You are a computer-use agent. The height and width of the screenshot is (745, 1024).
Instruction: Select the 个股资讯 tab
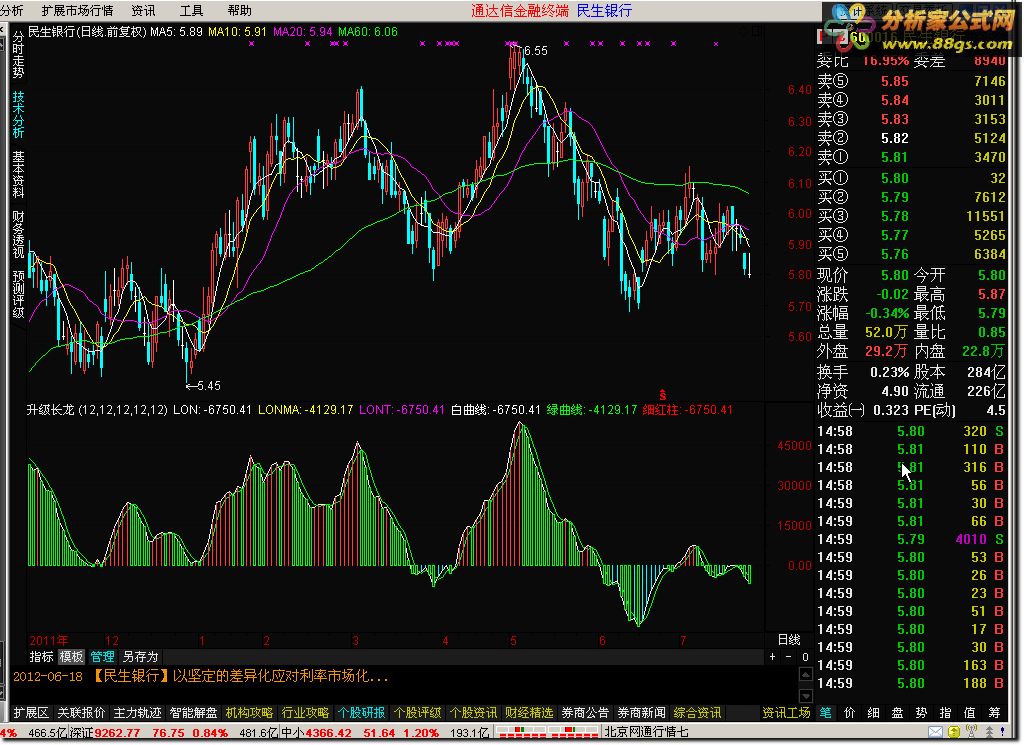pyautogui.click(x=473, y=712)
